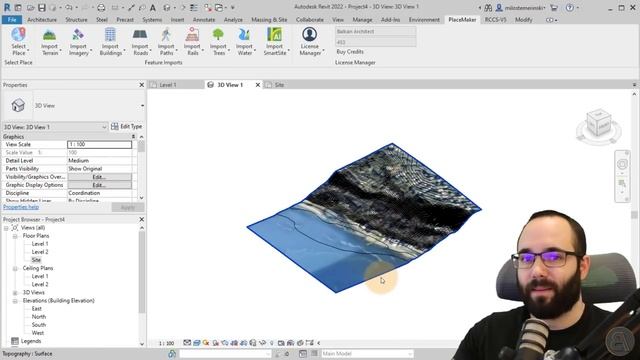Expand the 3D Views tree node
Screen dimensions: 640x360
[x=15, y=293]
